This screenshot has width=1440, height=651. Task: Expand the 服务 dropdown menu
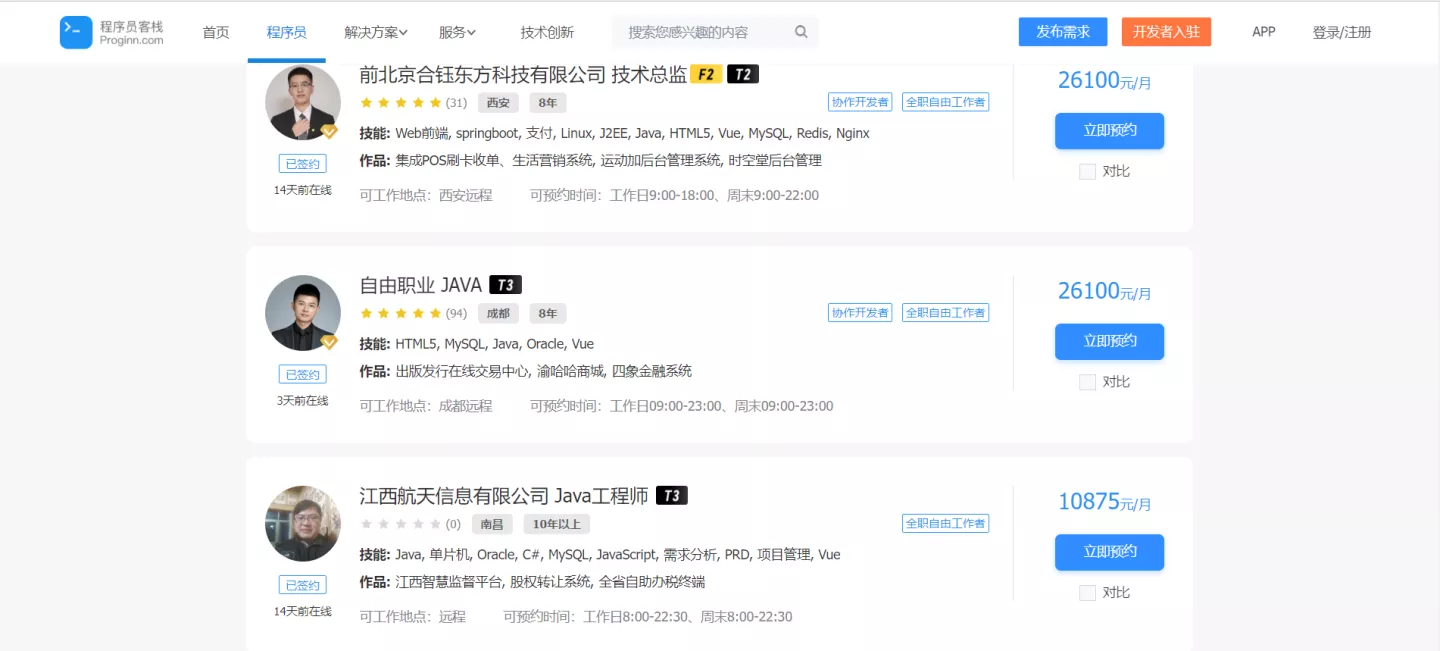point(457,32)
